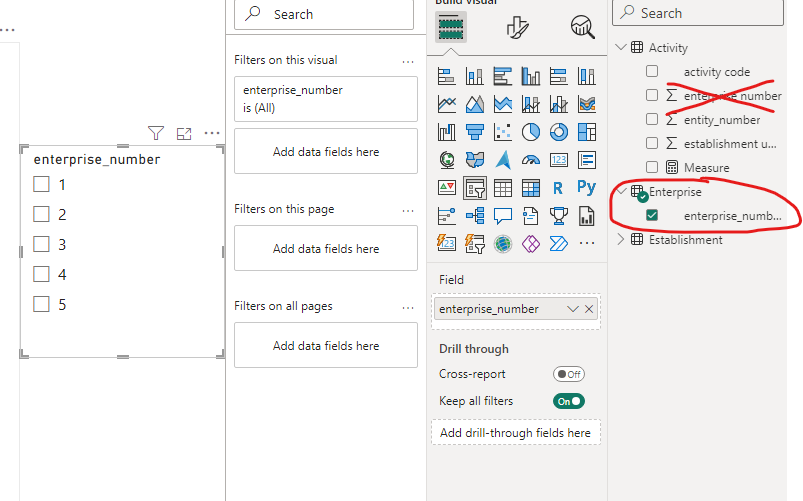Open Focus mode for the slicer
The image size is (803, 501).
click(184, 134)
